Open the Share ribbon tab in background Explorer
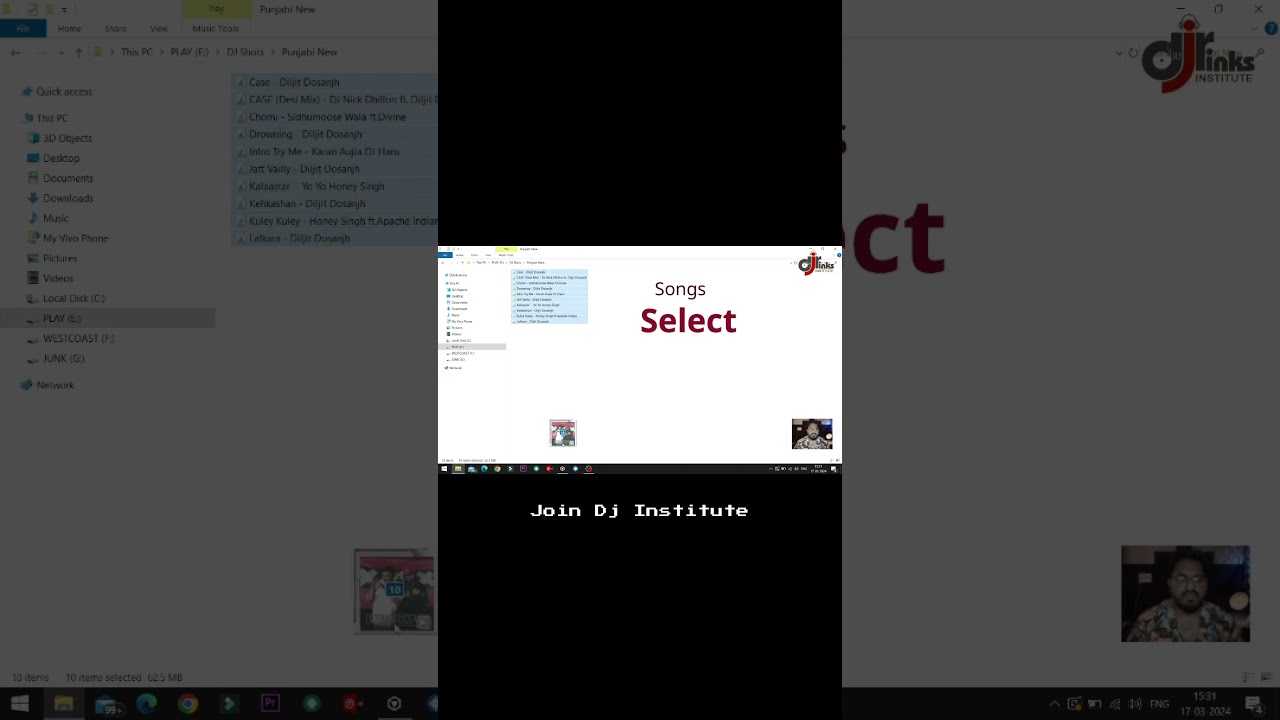This screenshot has height=720, width=1280. click(x=115, y=29)
